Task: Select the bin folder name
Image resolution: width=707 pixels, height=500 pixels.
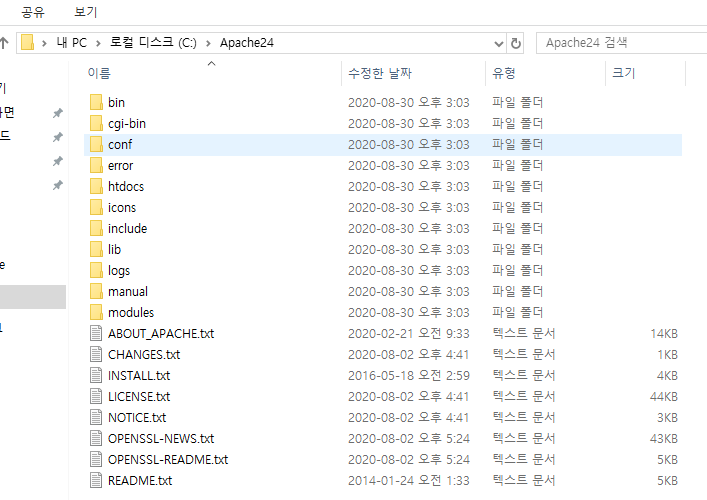Action: click(116, 102)
